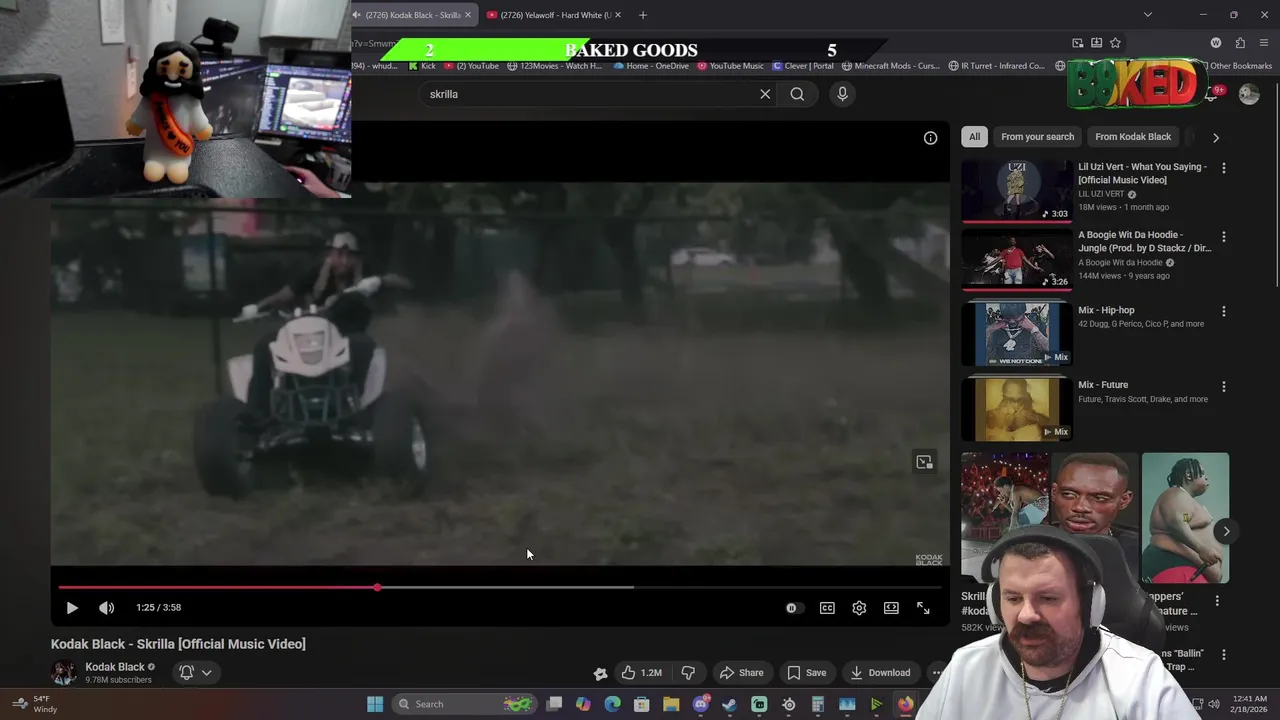Open Steam from the taskbar

coord(729,704)
